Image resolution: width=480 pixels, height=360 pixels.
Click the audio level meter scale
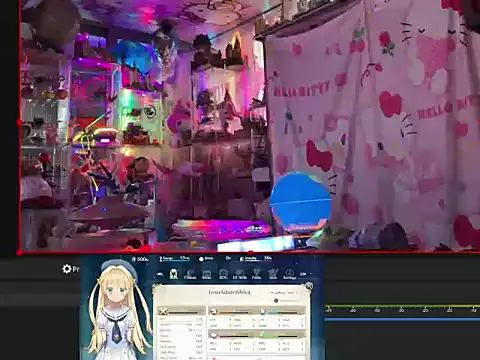(x=402, y=308)
